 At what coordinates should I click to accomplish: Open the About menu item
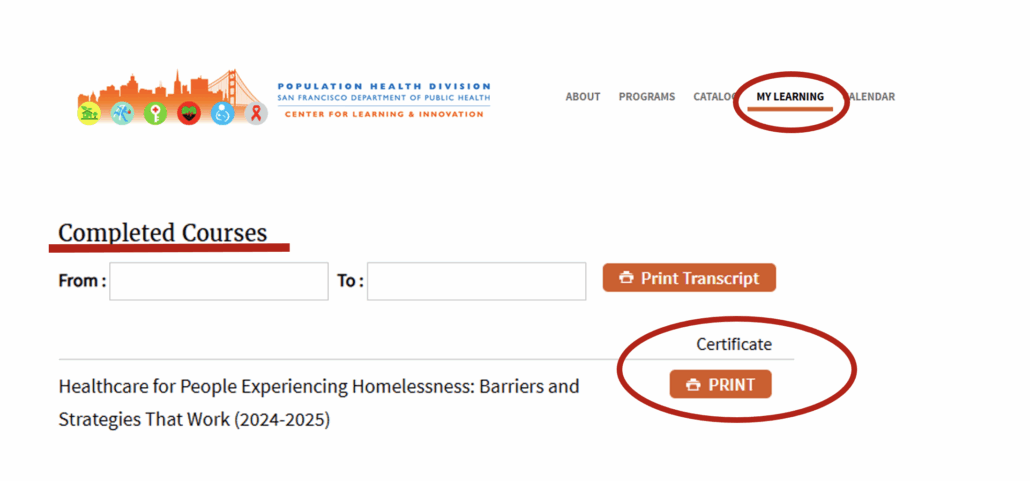tap(583, 97)
